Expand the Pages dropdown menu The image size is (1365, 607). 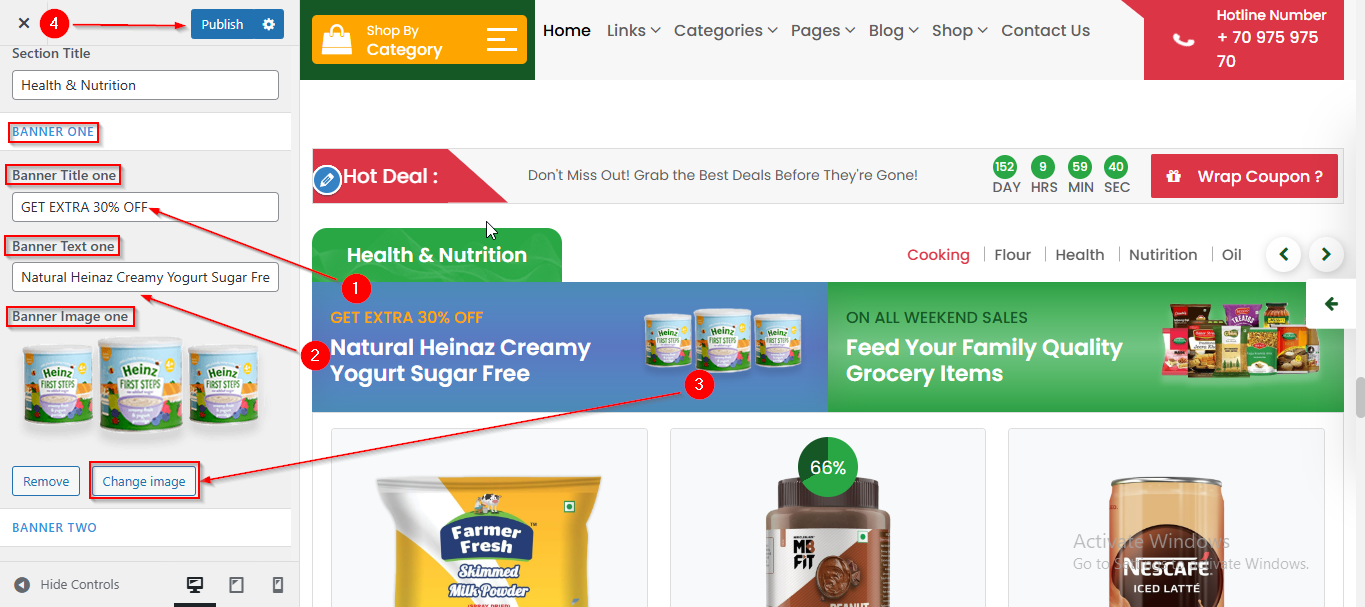822,31
